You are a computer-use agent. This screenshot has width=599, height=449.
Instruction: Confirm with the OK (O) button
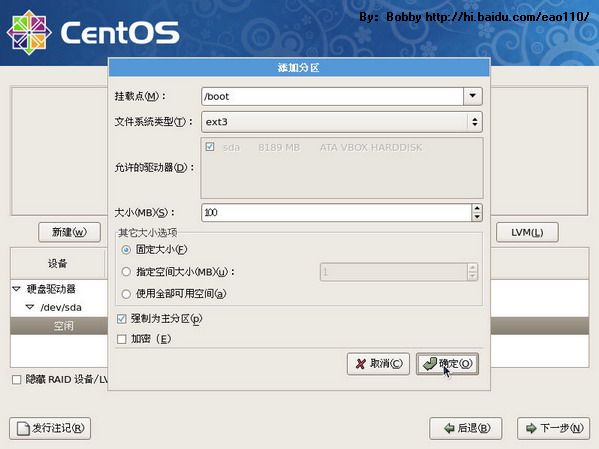coord(447,363)
